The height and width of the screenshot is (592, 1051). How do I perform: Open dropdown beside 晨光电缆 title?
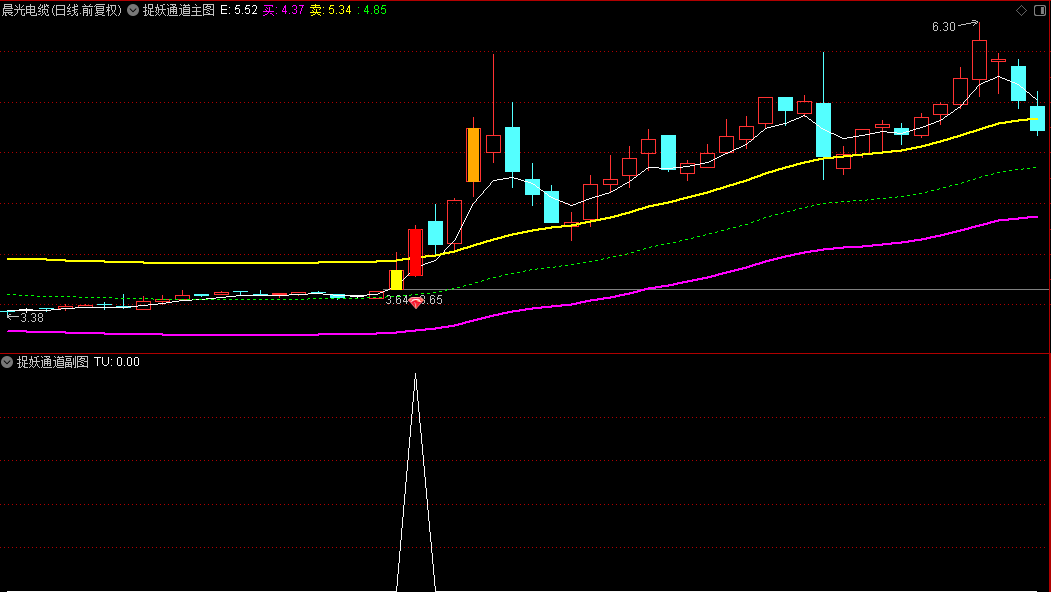click(x=133, y=10)
